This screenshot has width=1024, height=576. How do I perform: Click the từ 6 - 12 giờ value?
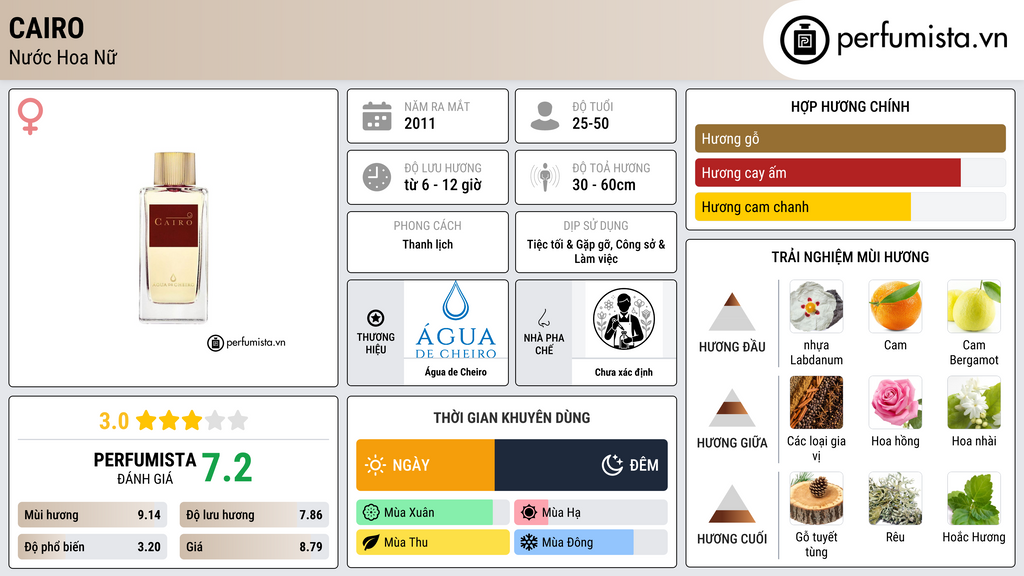point(443,185)
